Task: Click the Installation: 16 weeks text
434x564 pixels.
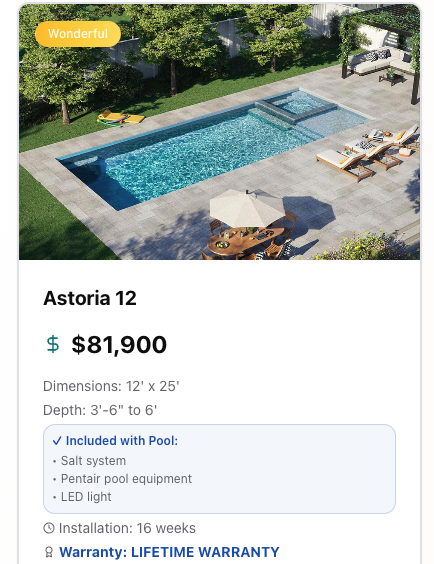Action: pyautogui.click(x=127, y=528)
